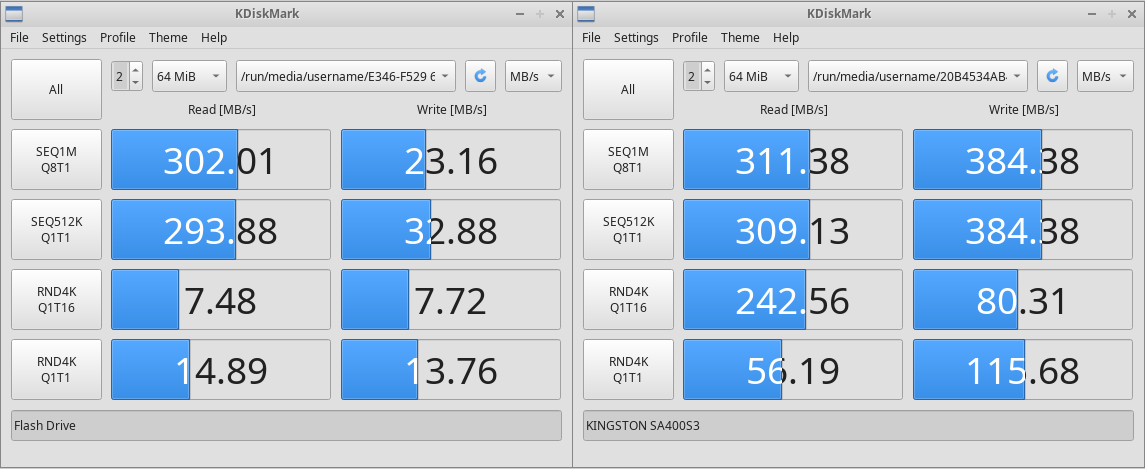Click the 242.56 read result bar
This screenshot has height=469, width=1145.
click(x=792, y=300)
